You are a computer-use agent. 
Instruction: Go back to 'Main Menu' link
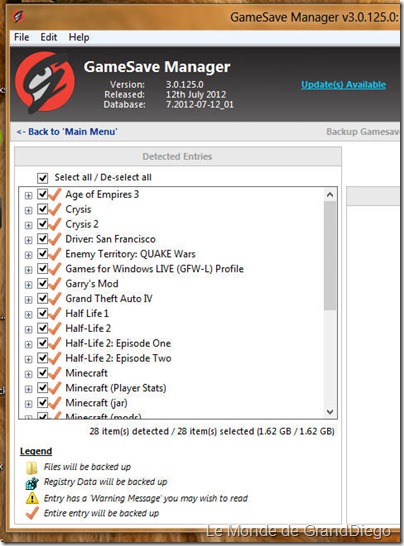67,132
